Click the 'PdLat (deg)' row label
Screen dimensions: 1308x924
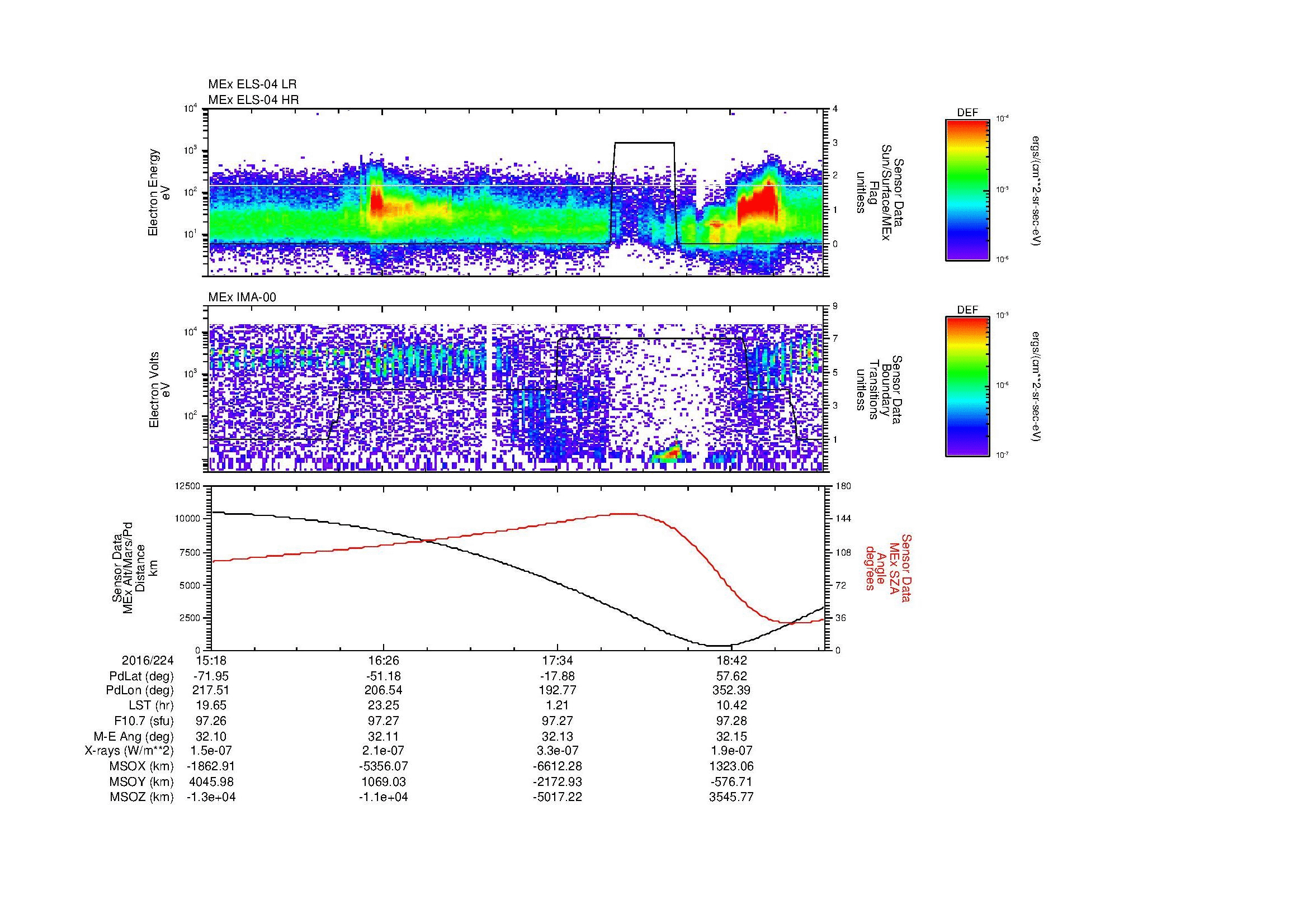click(141, 676)
